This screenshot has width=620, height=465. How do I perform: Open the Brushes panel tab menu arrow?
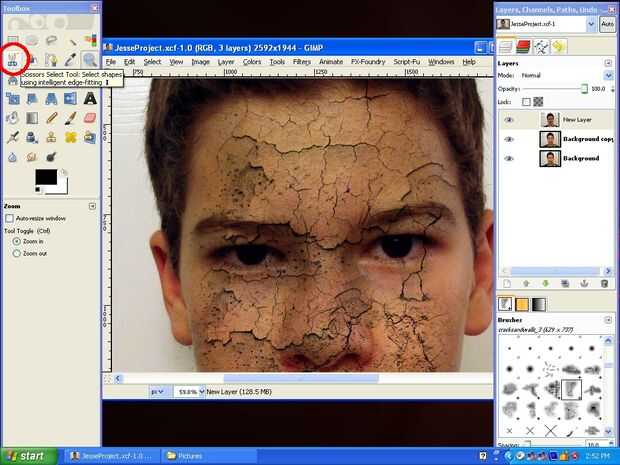pyautogui.click(x=608, y=319)
